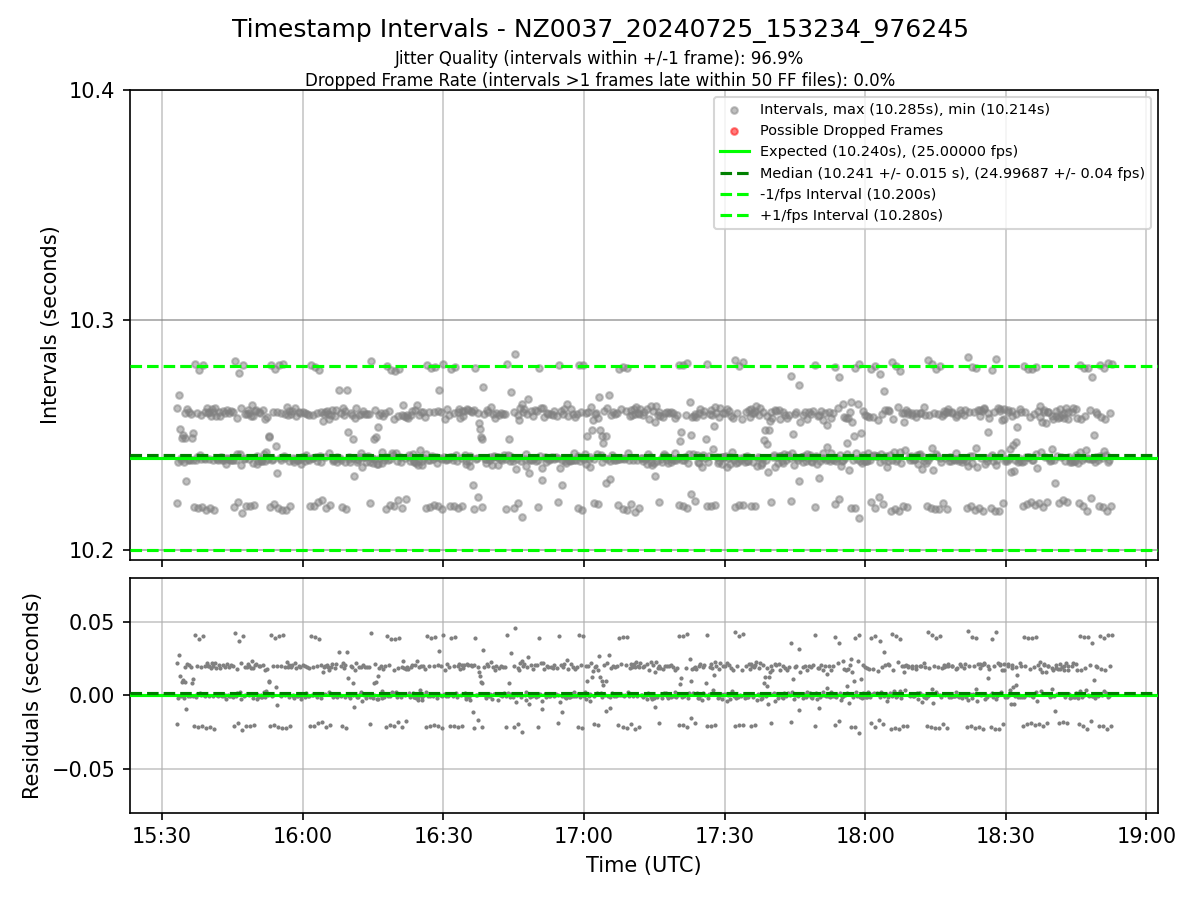The height and width of the screenshot is (900, 1200).
Task: Select the 'Jitter Quality (intervals within +/-1 frame): 96.9%' subtitle
Action: click(x=599, y=58)
